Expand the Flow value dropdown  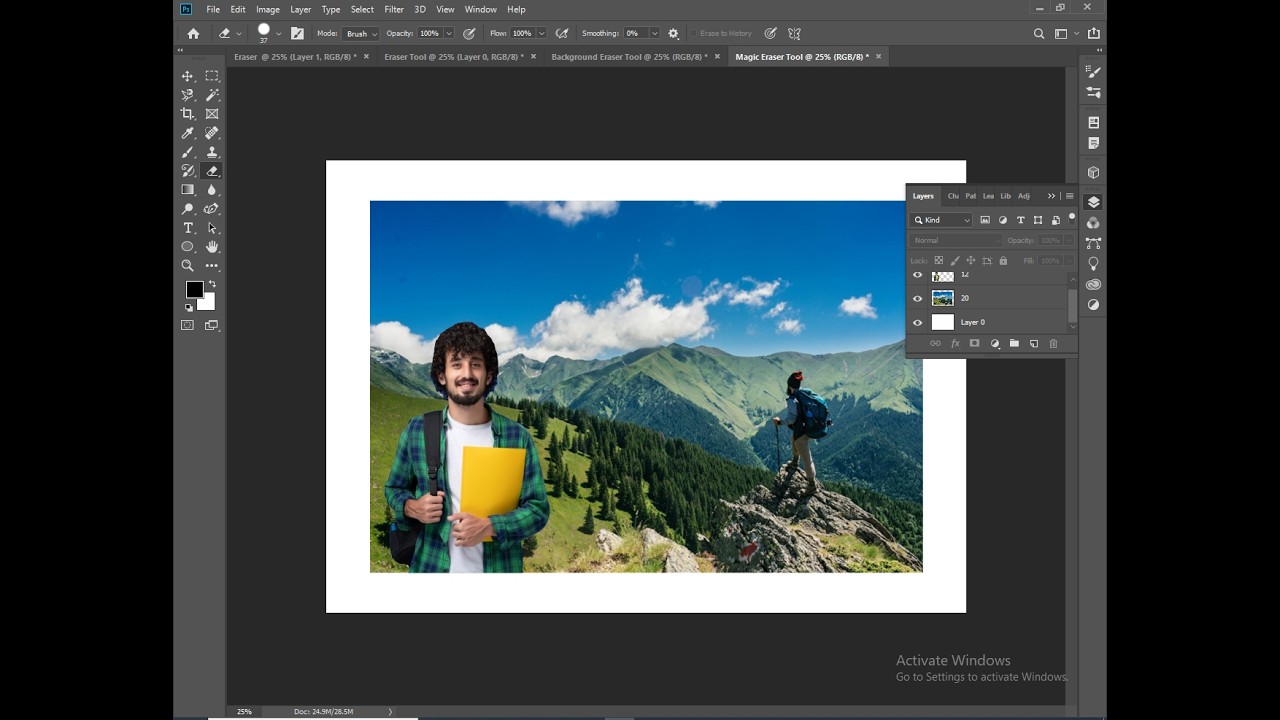click(541, 33)
